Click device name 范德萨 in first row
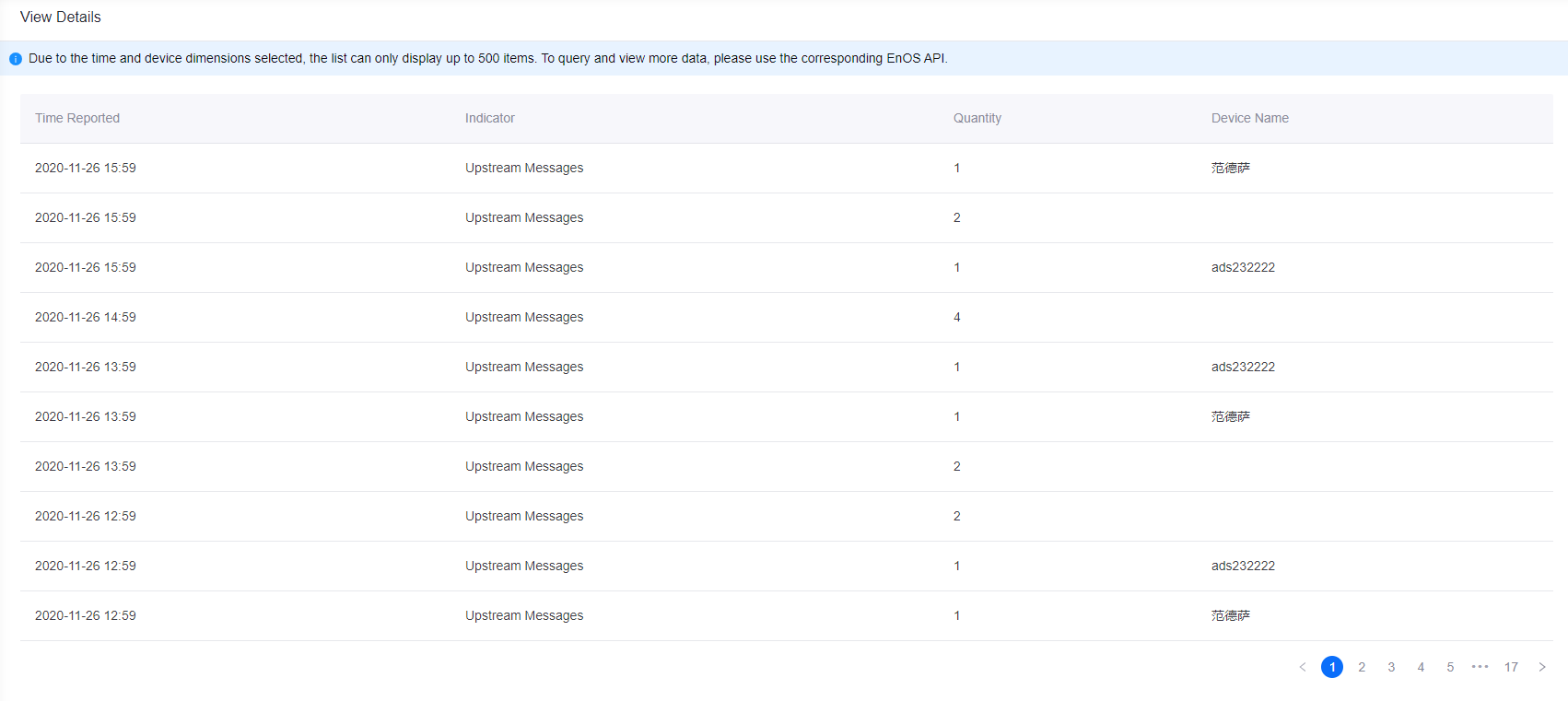The width and height of the screenshot is (1568, 701). tap(1230, 168)
